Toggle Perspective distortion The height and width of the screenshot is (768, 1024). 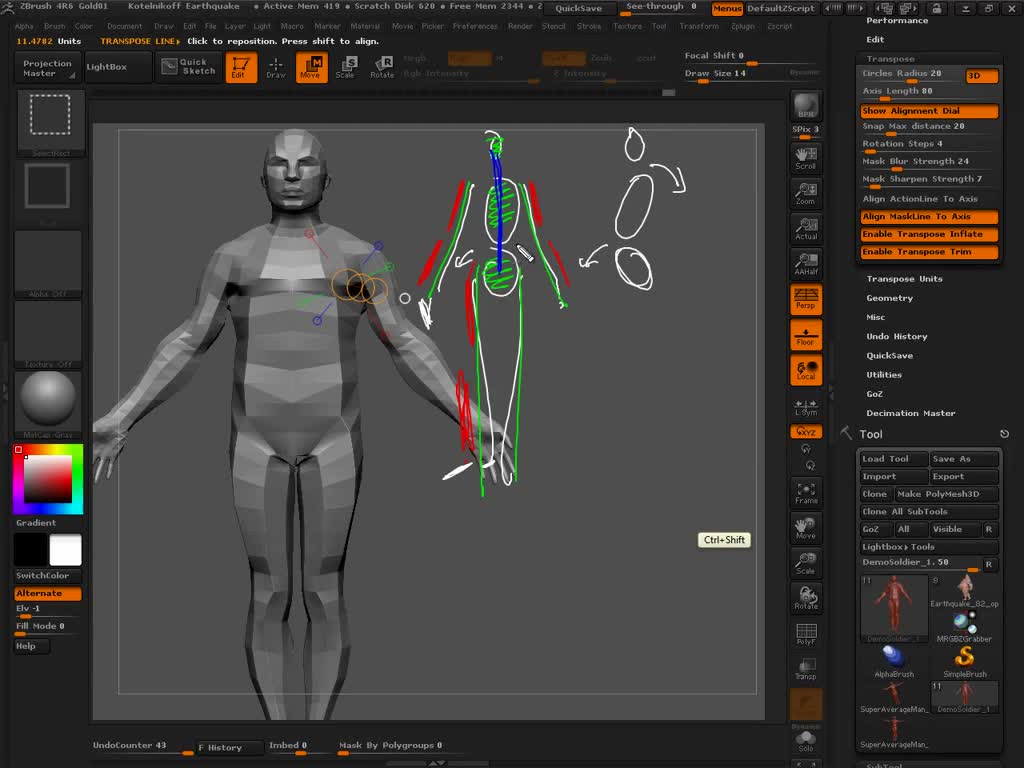pyautogui.click(x=806, y=299)
